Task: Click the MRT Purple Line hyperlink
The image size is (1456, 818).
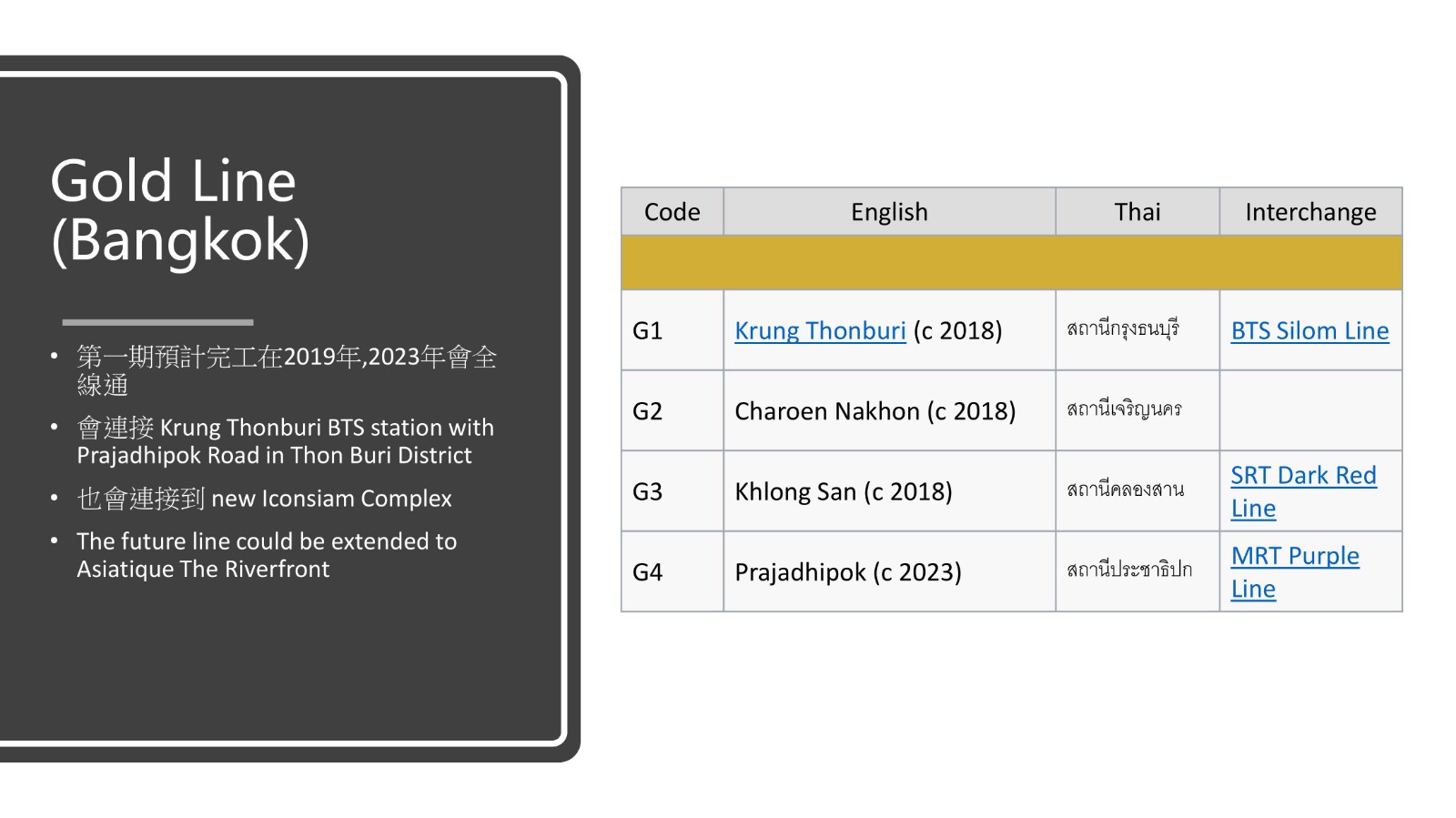Action: [x=1294, y=556]
